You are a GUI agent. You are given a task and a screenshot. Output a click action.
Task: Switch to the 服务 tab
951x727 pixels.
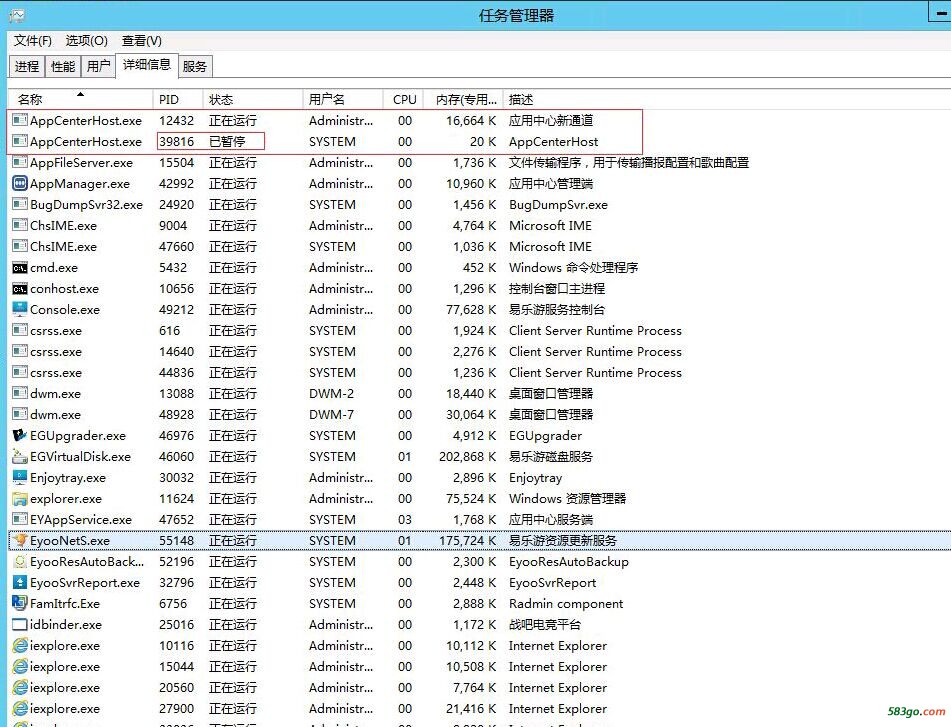click(x=195, y=66)
